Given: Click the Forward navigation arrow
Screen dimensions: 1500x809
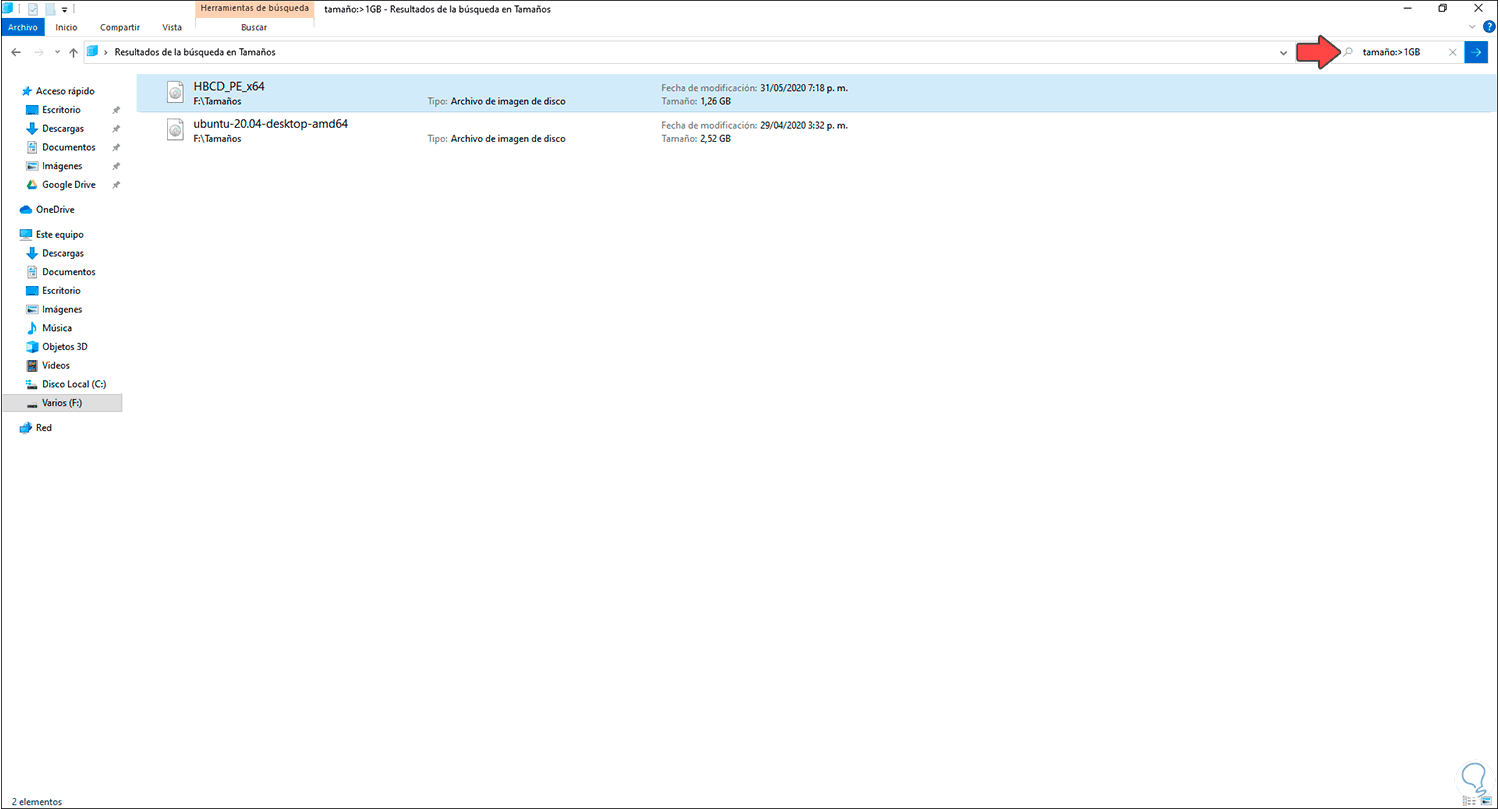Looking at the screenshot, I should [39, 52].
